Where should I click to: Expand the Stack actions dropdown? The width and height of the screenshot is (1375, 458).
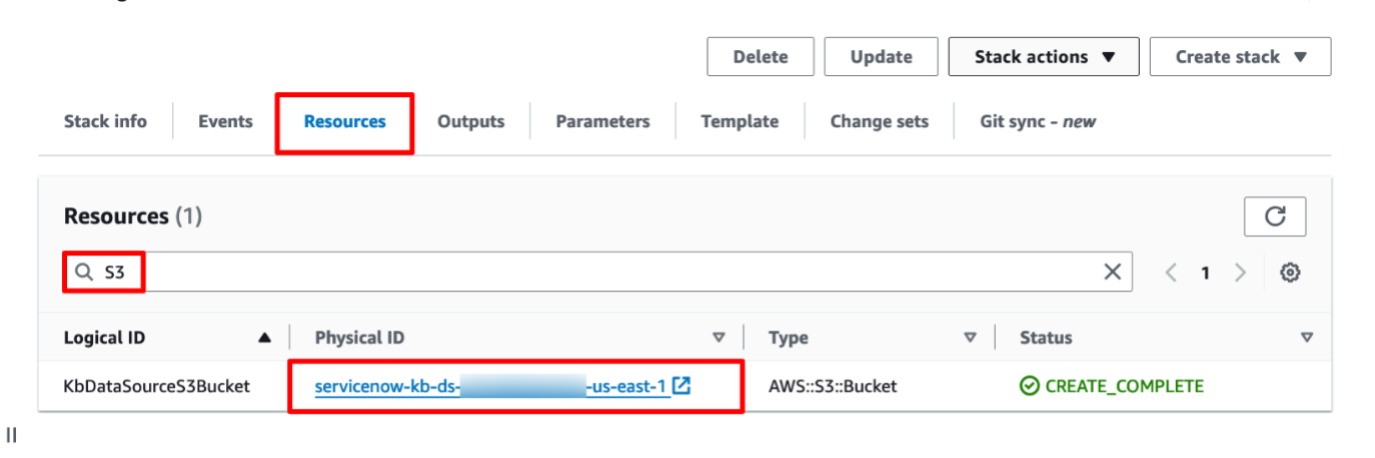pos(1044,57)
